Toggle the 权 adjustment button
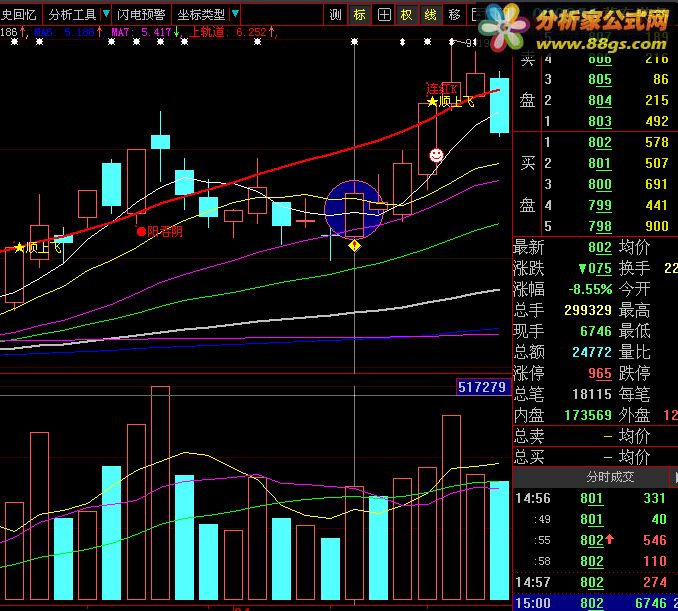The height and width of the screenshot is (611, 678). pos(406,15)
